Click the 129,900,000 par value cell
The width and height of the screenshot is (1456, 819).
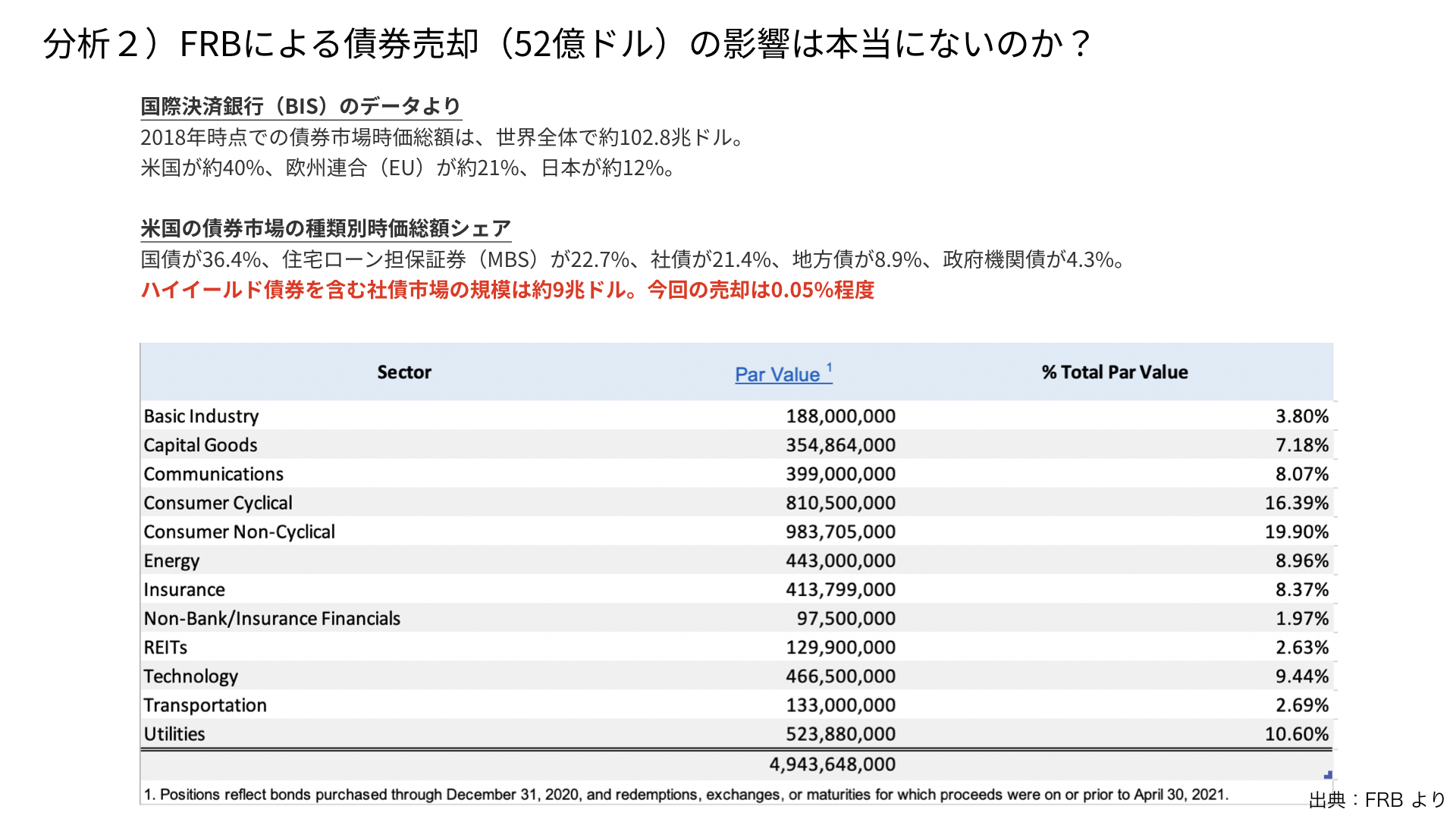(x=840, y=648)
